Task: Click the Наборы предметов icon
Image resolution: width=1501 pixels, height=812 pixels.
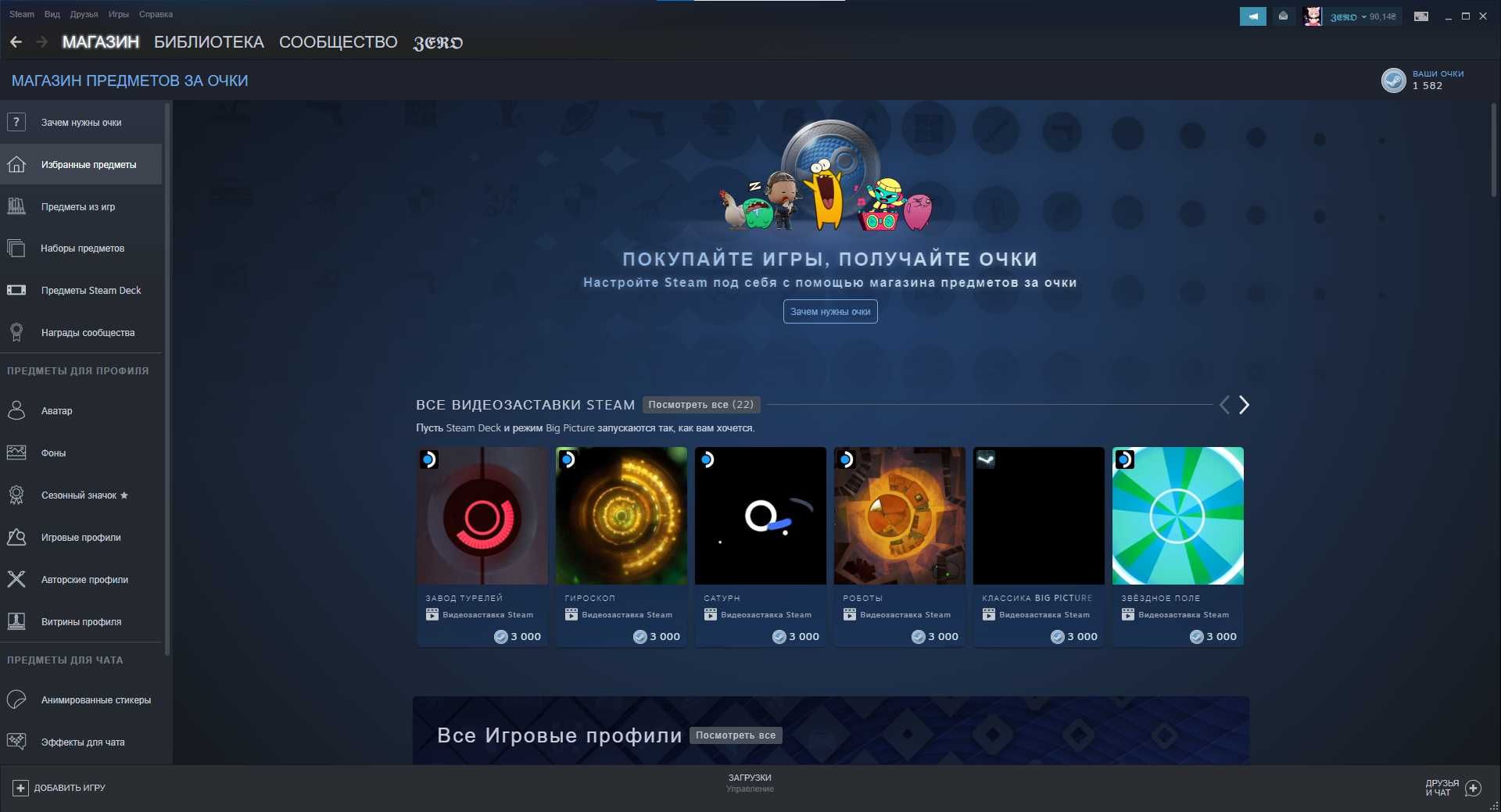Action: tap(16, 248)
